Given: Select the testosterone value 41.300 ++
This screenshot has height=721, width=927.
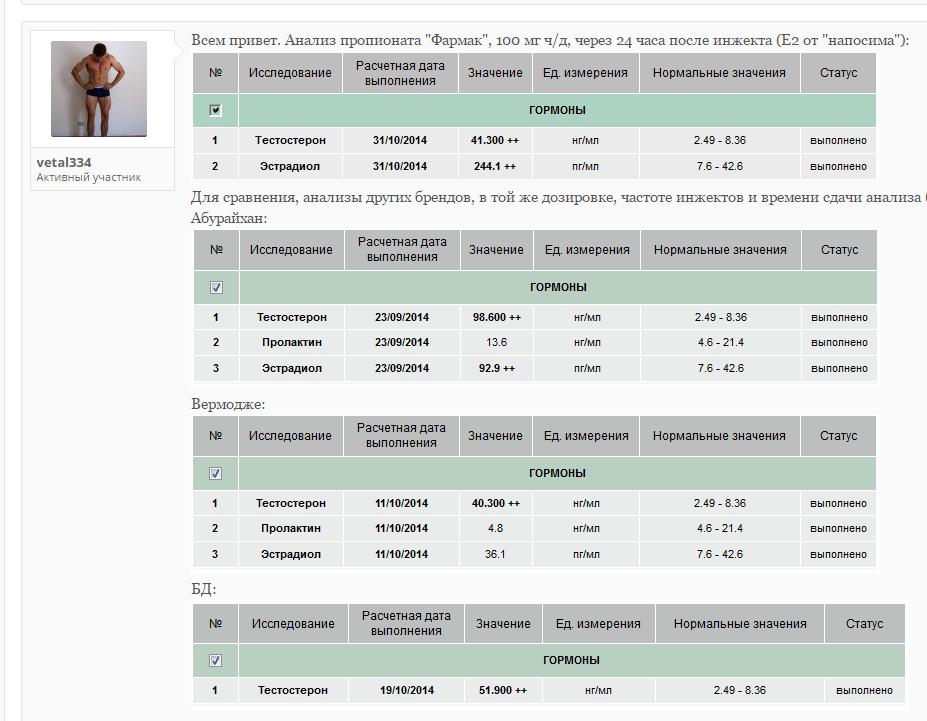Looking at the screenshot, I should [x=495, y=141].
